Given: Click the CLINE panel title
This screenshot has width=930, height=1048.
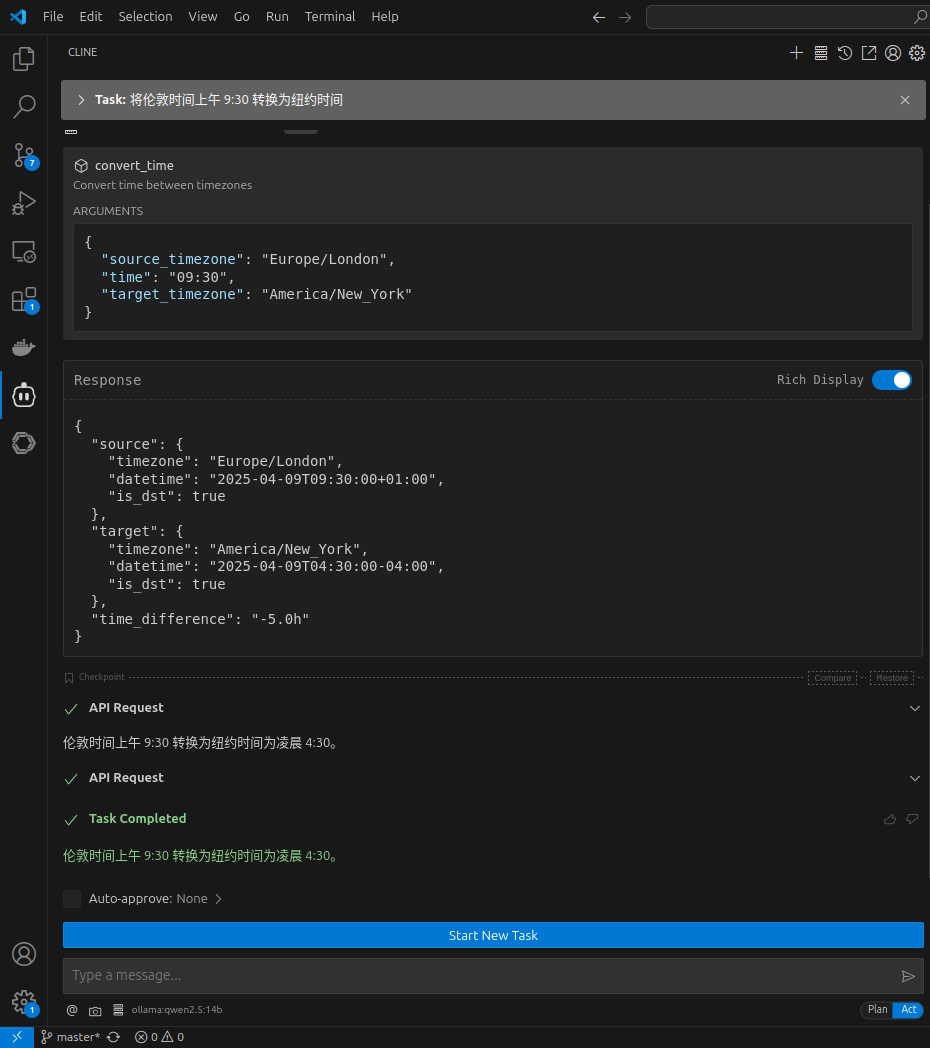Looking at the screenshot, I should 82,52.
